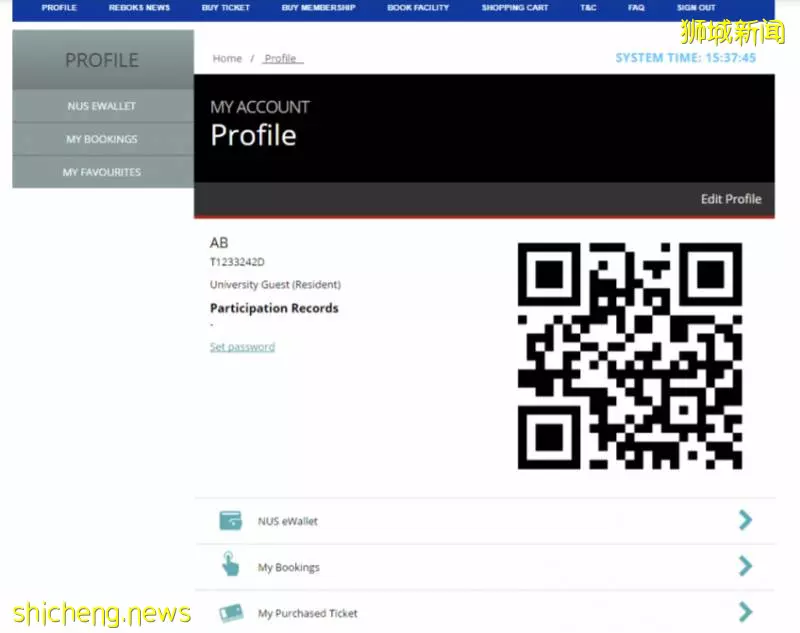Click the SYSTEM TIME display

coord(685,58)
